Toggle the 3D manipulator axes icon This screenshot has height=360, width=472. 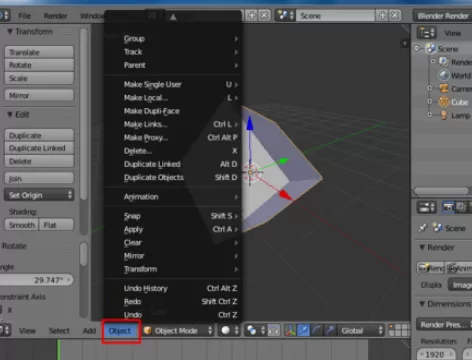(x=291, y=330)
